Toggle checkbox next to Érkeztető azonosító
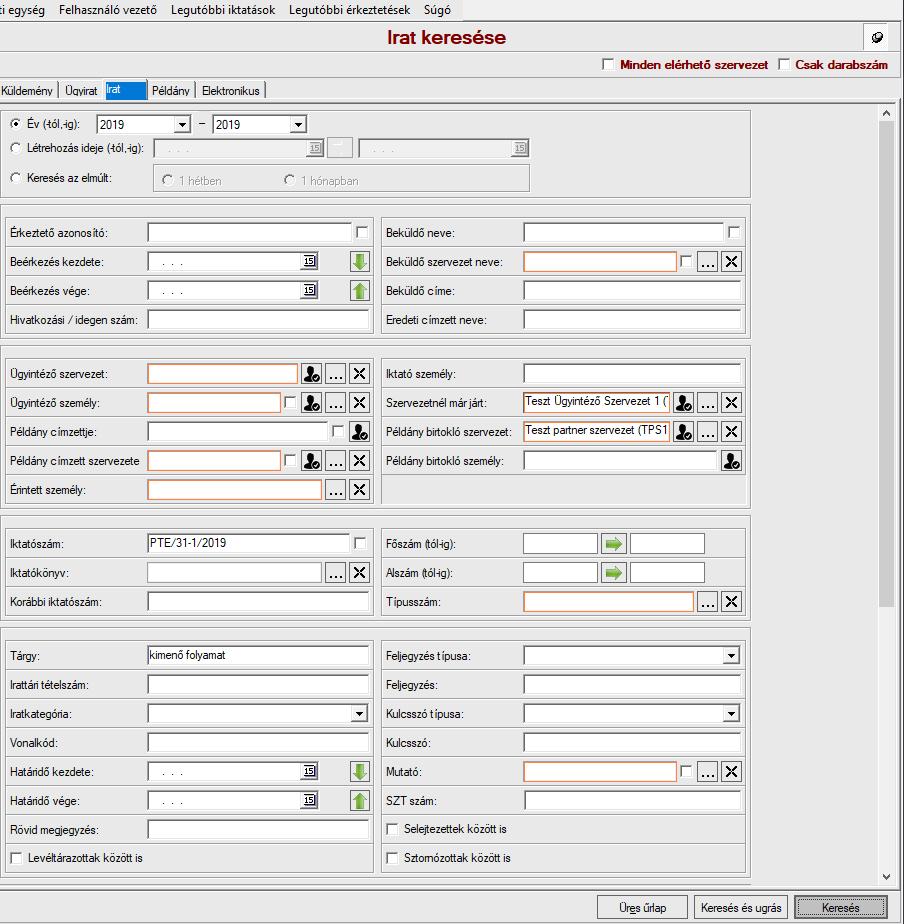Screen dimensions: 904x924 coord(362,232)
